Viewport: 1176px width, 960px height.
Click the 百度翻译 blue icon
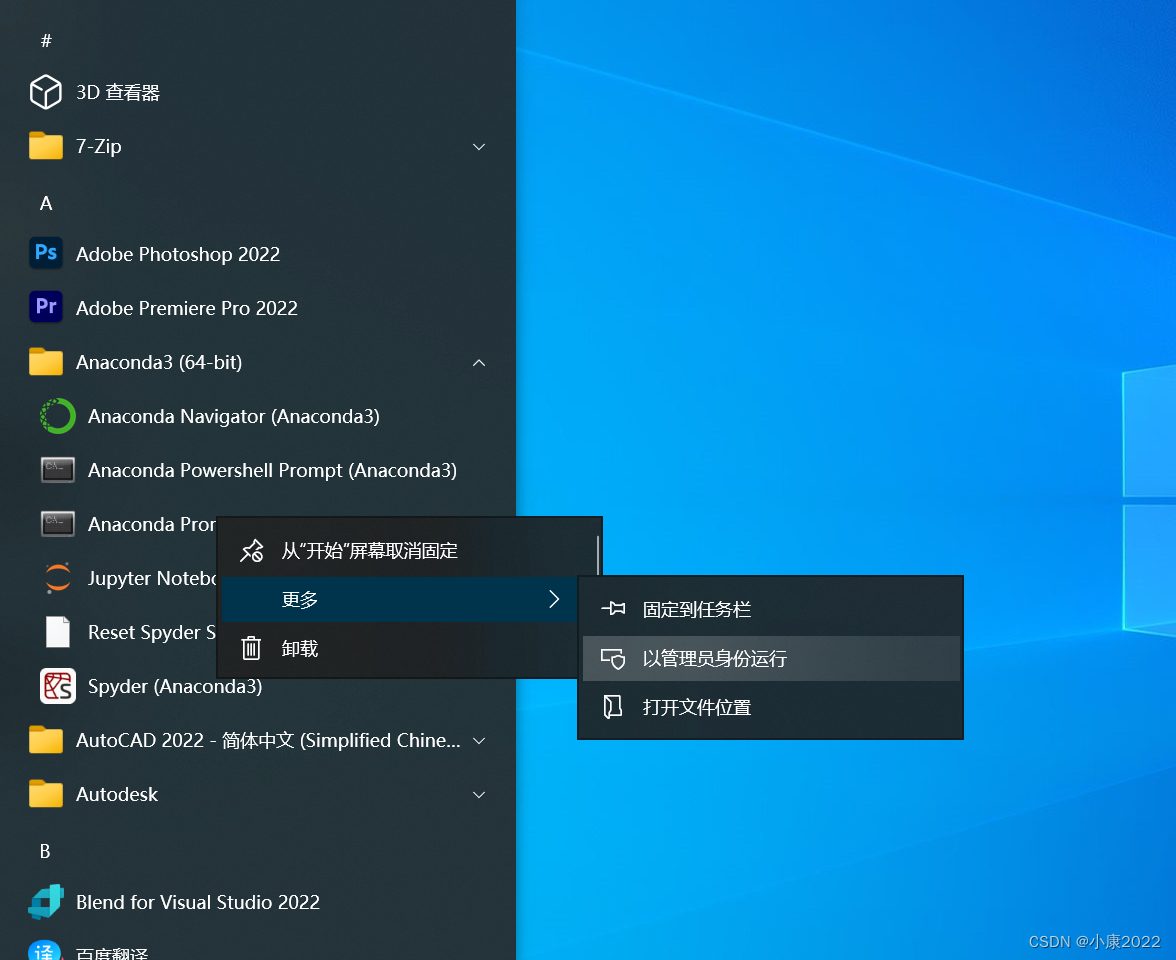point(44,951)
